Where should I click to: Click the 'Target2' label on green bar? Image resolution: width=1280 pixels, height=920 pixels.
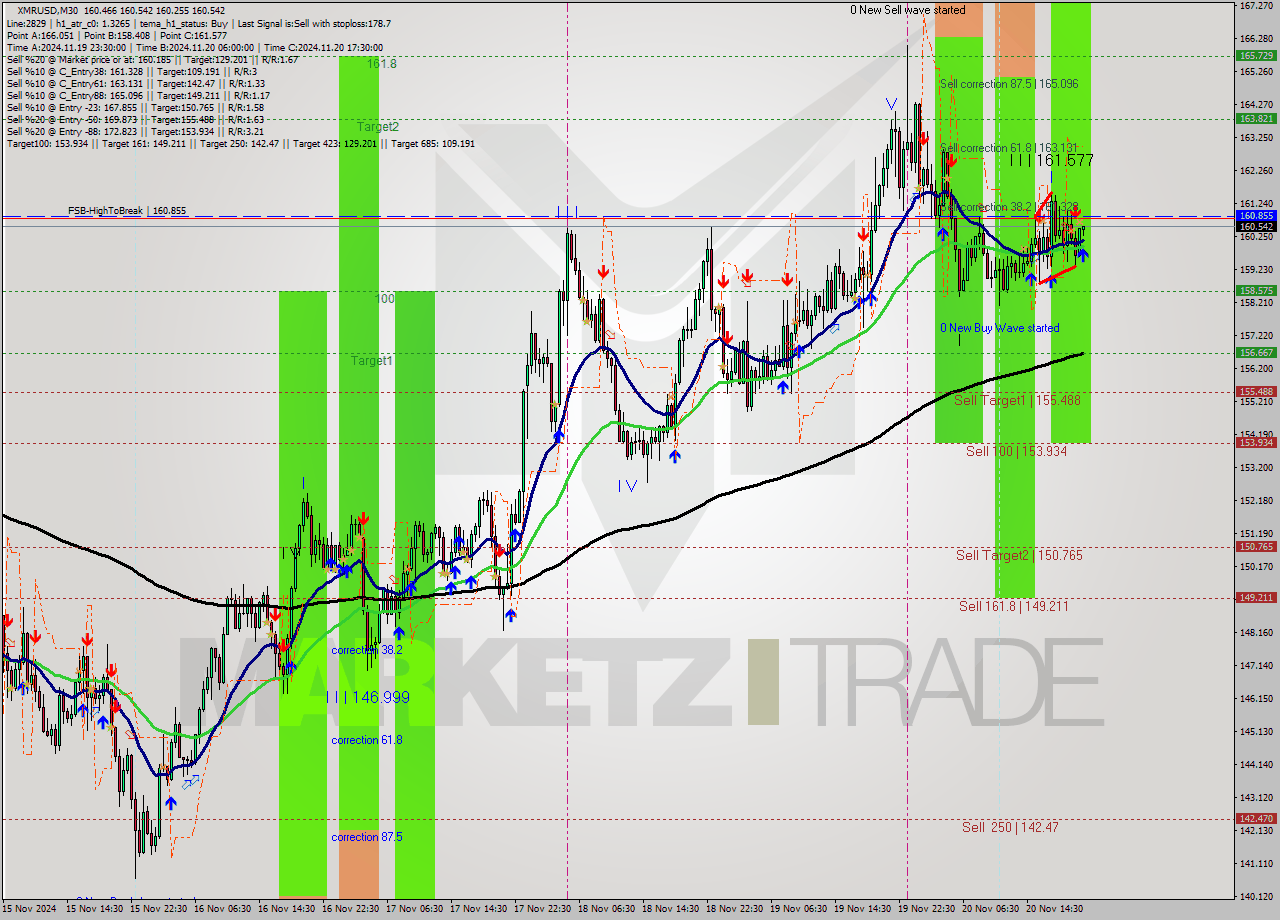pos(379,127)
